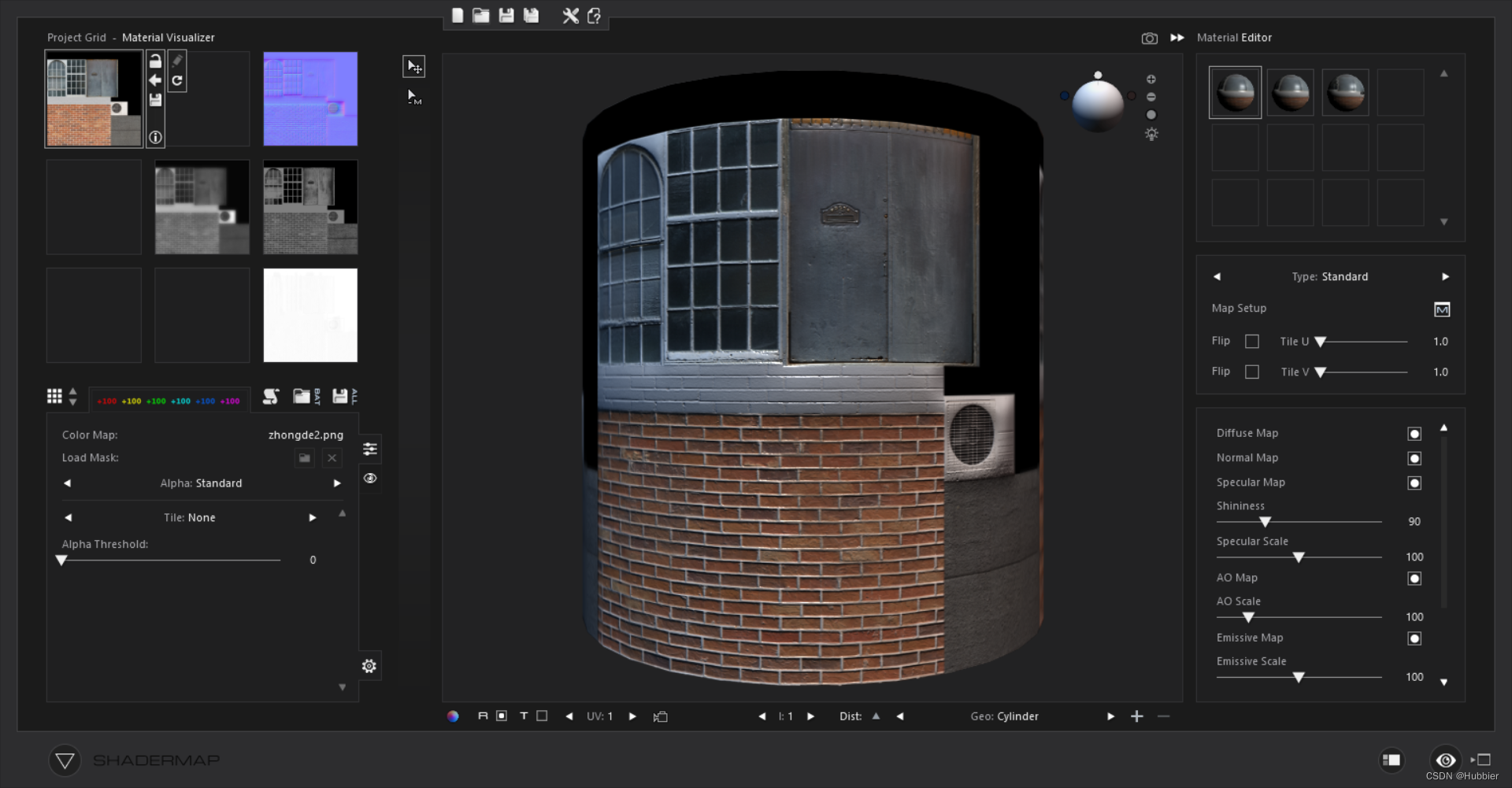Remove the loaded mask with the X button
This screenshot has height=788, width=1512.
coord(332,457)
